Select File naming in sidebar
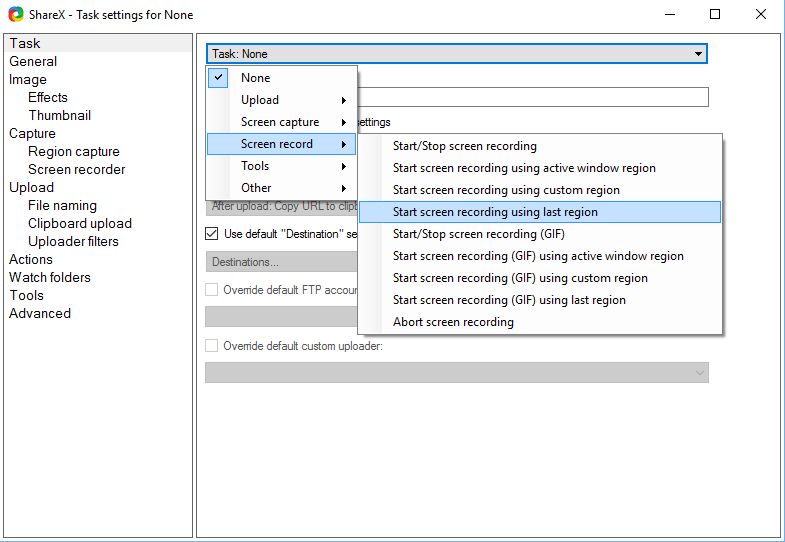Viewport: 785px width, 542px height. point(63,205)
